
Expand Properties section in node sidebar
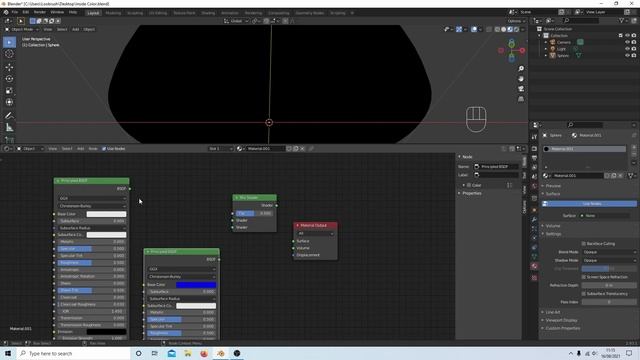click(470, 193)
